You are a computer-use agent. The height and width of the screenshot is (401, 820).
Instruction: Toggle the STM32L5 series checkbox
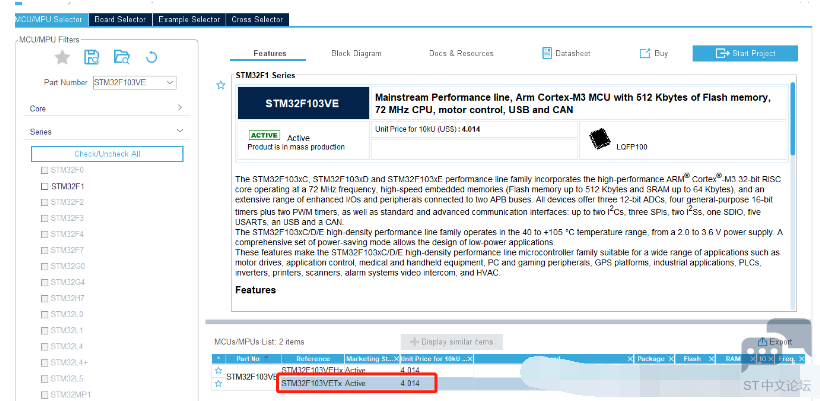[44, 379]
